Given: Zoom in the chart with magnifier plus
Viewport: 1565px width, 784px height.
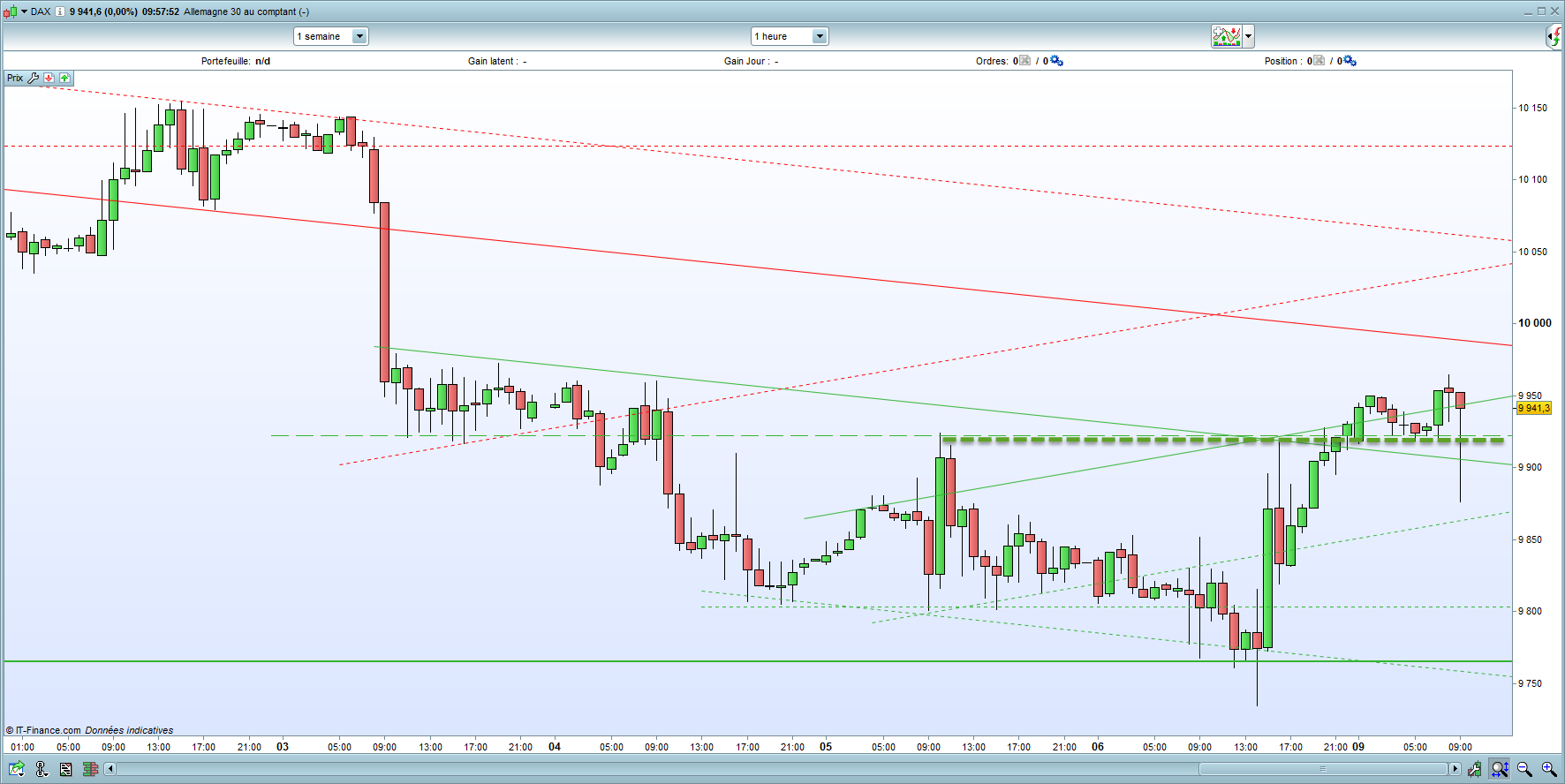Looking at the screenshot, I should [1549, 769].
